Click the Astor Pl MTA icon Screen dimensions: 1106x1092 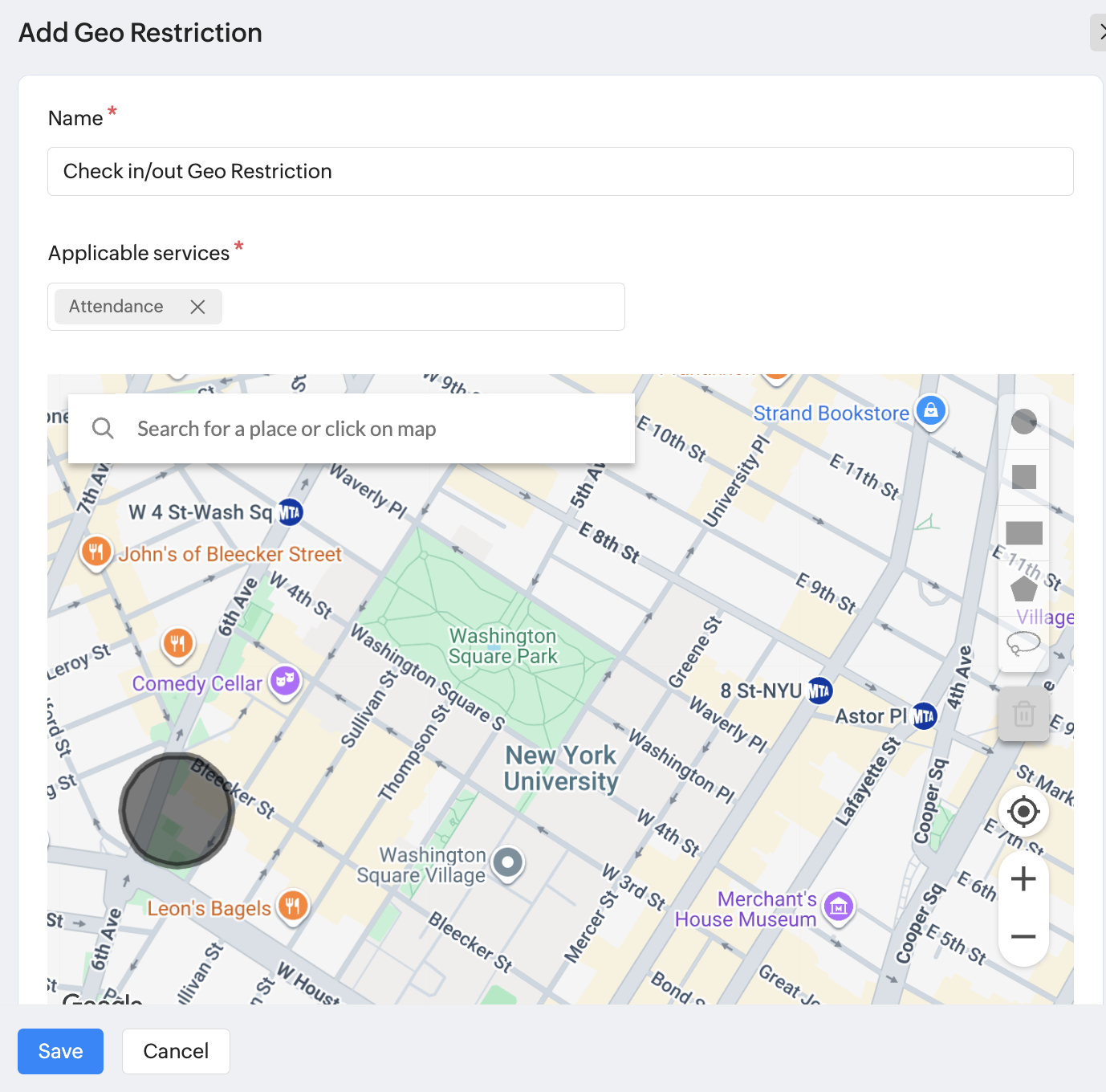tap(925, 716)
